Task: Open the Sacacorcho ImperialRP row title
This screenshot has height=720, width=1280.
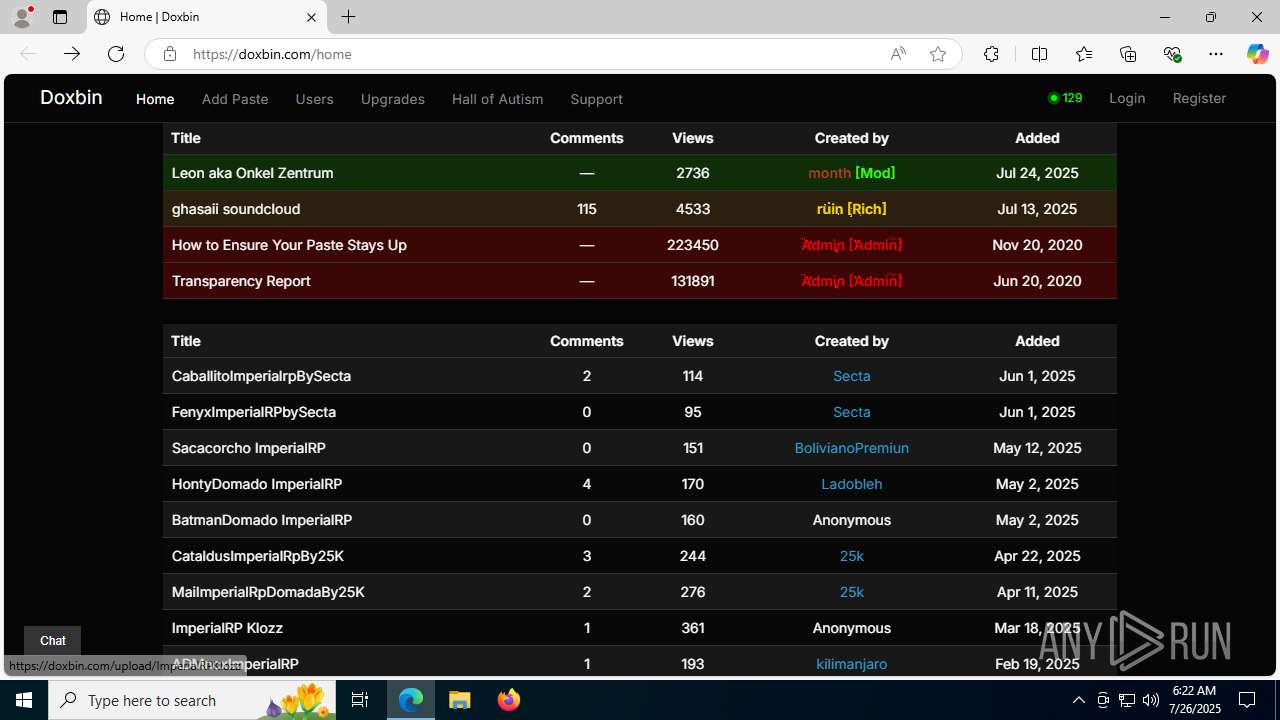Action: point(249,448)
